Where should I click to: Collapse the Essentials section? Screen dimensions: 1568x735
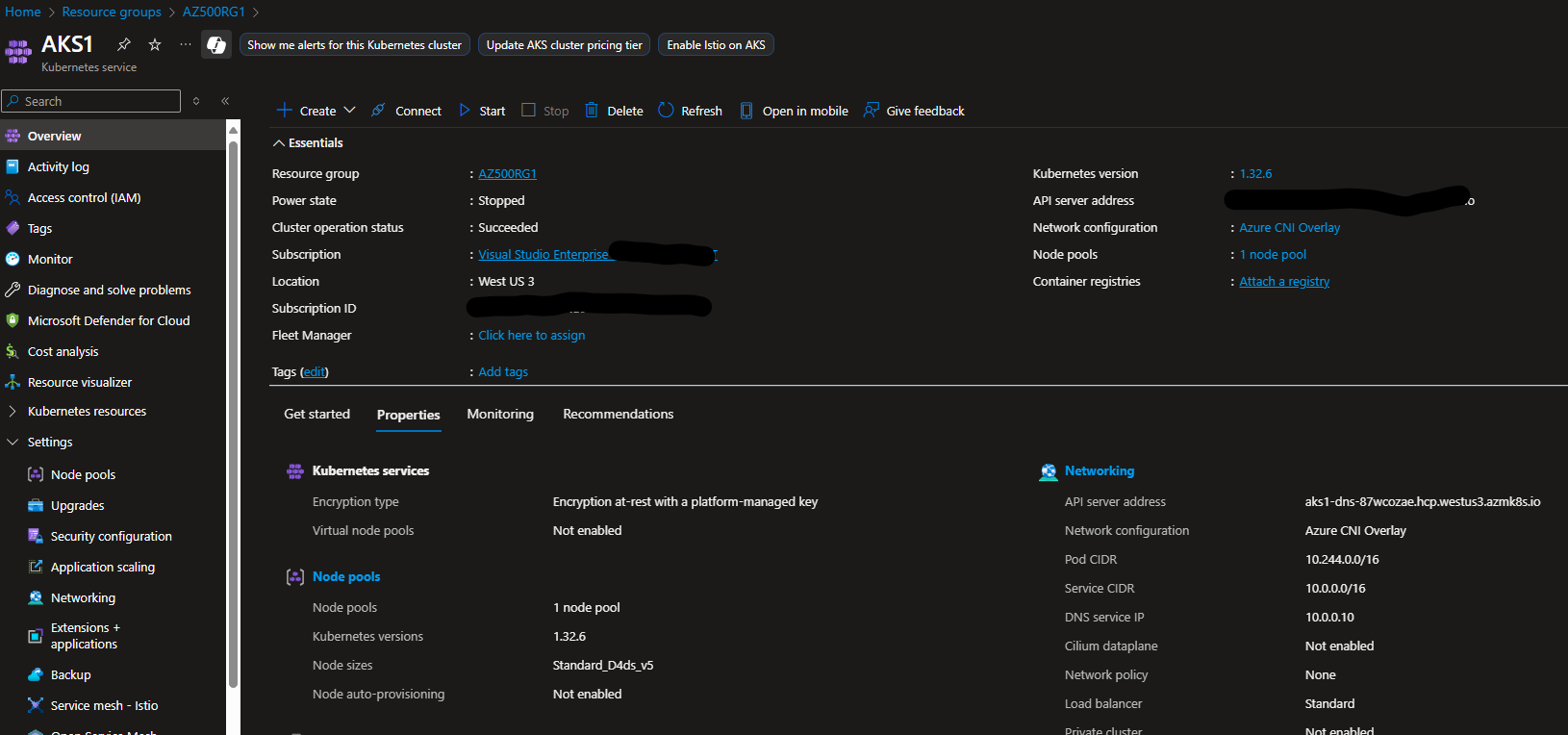(x=279, y=143)
